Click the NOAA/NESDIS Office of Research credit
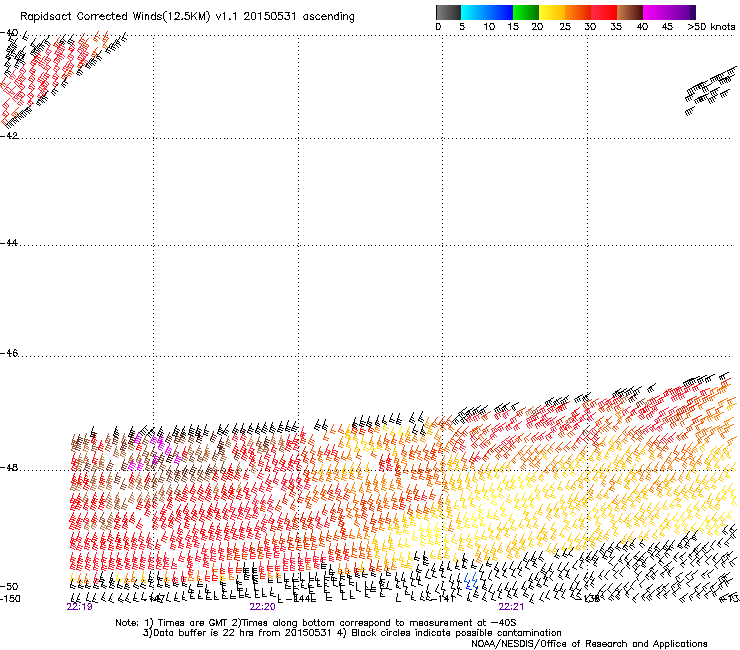740x650 pixels. [589, 644]
